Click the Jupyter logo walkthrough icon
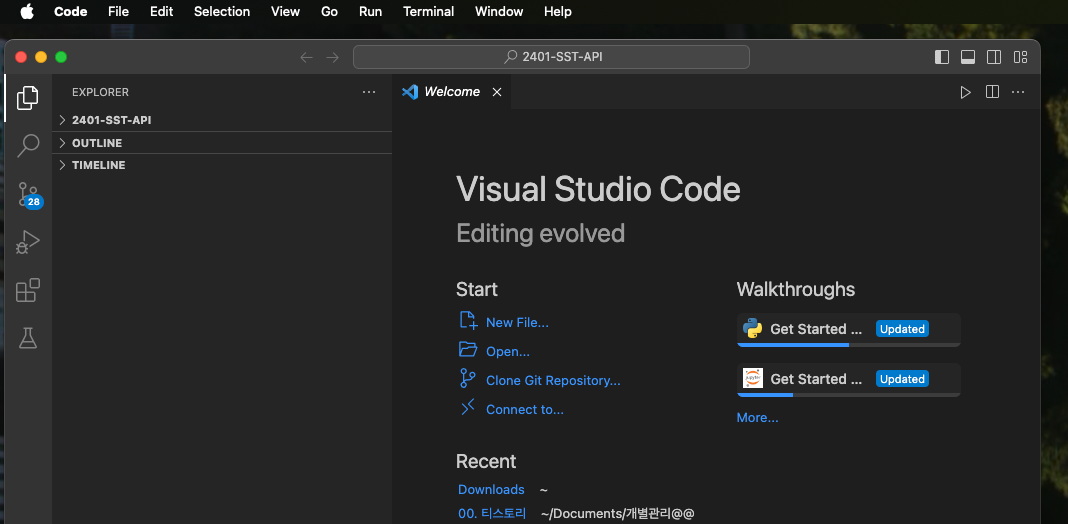Viewport: 1068px width, 524px height. pos(753,378)
